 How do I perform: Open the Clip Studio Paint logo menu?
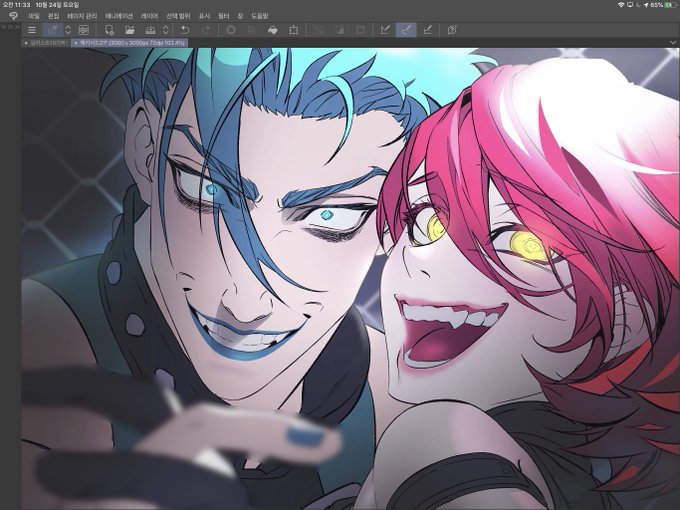point(13,16)
